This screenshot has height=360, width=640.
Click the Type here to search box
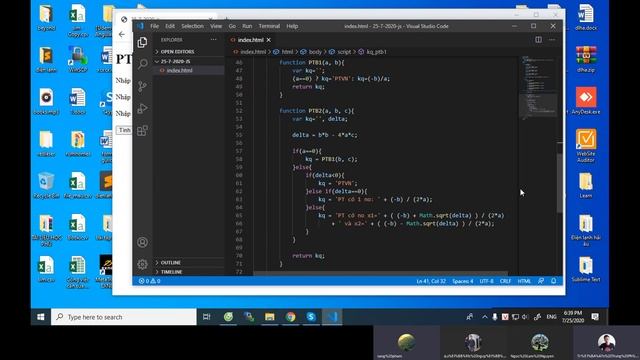click(x=123, y=317)
